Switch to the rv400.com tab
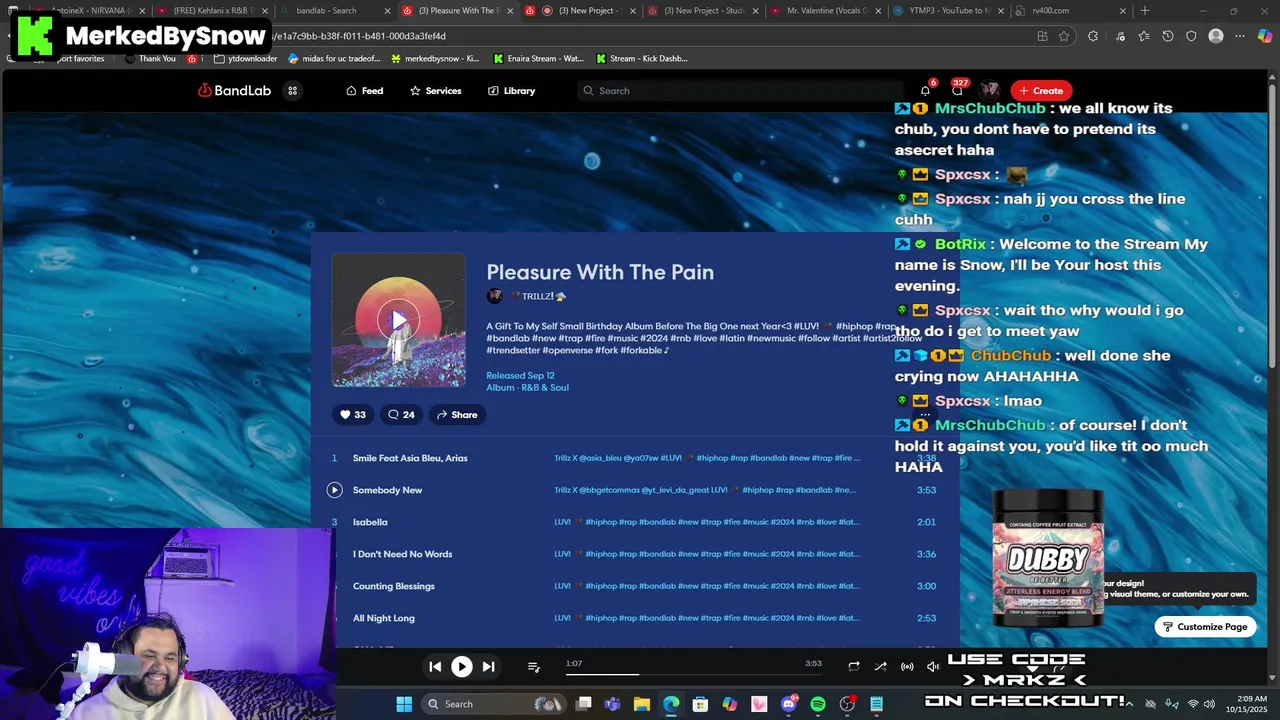 tap(1072, 11)
